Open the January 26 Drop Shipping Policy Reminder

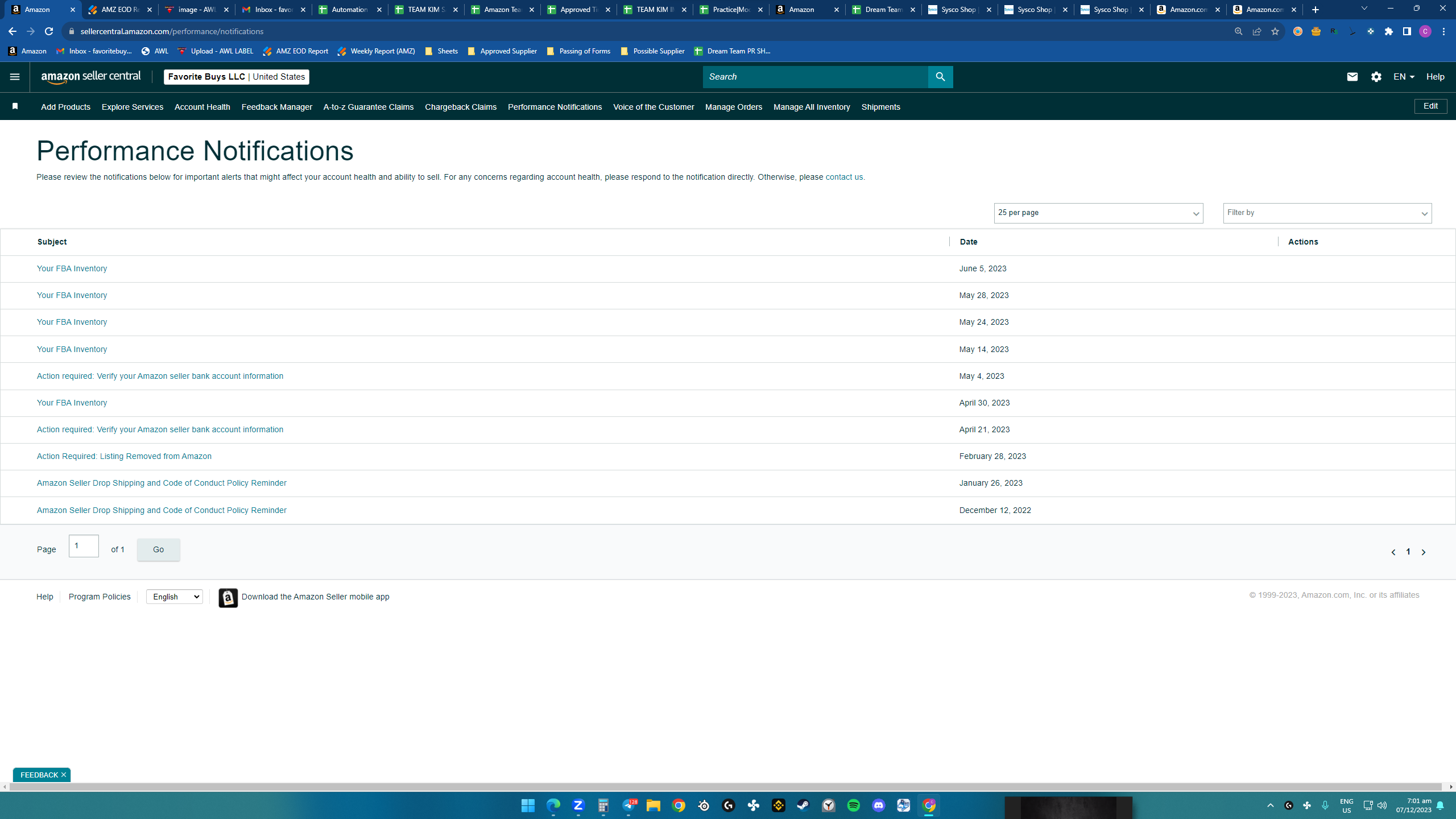[162, 483]
